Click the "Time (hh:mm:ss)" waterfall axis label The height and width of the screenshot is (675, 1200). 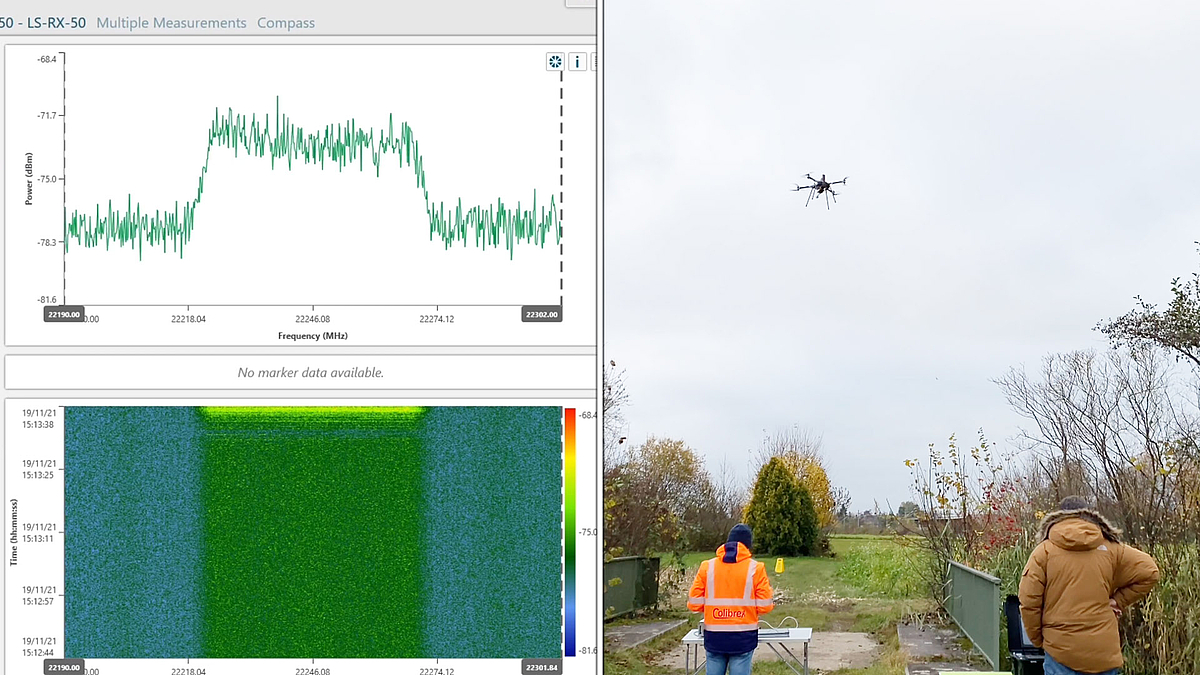14,532
